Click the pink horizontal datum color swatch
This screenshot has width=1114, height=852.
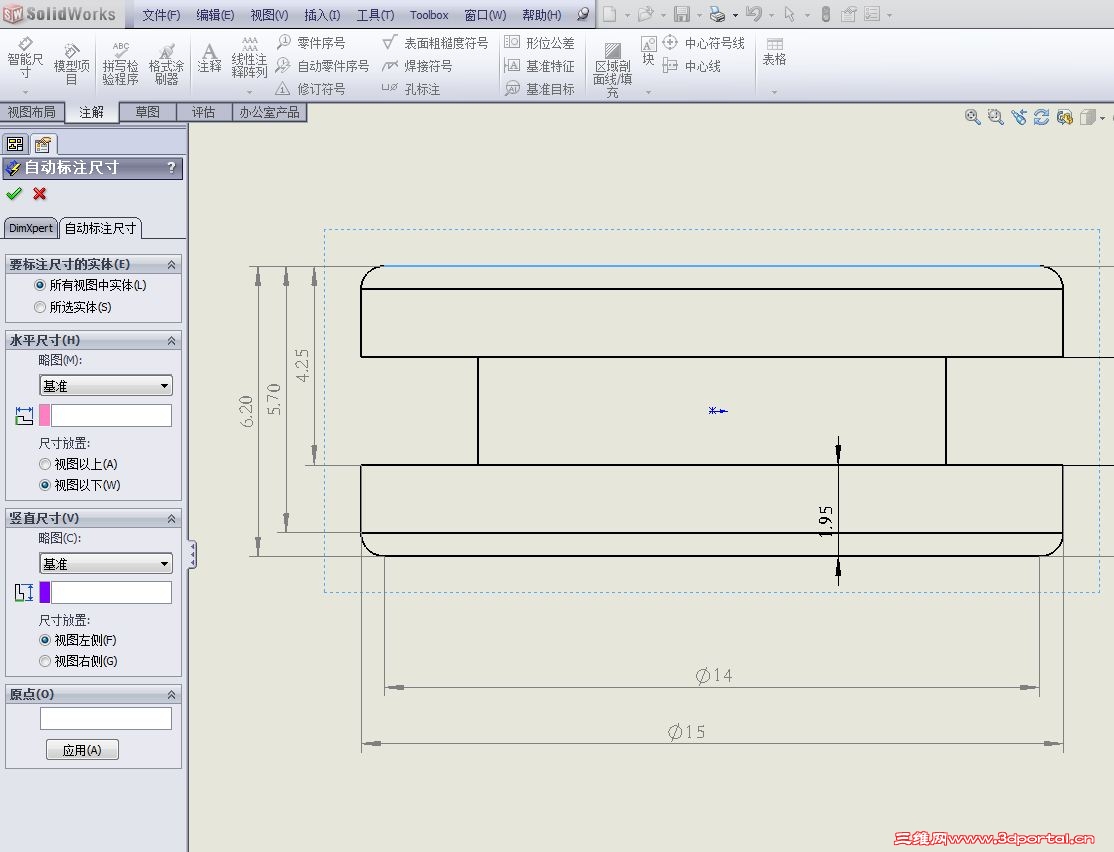point(45,415)
